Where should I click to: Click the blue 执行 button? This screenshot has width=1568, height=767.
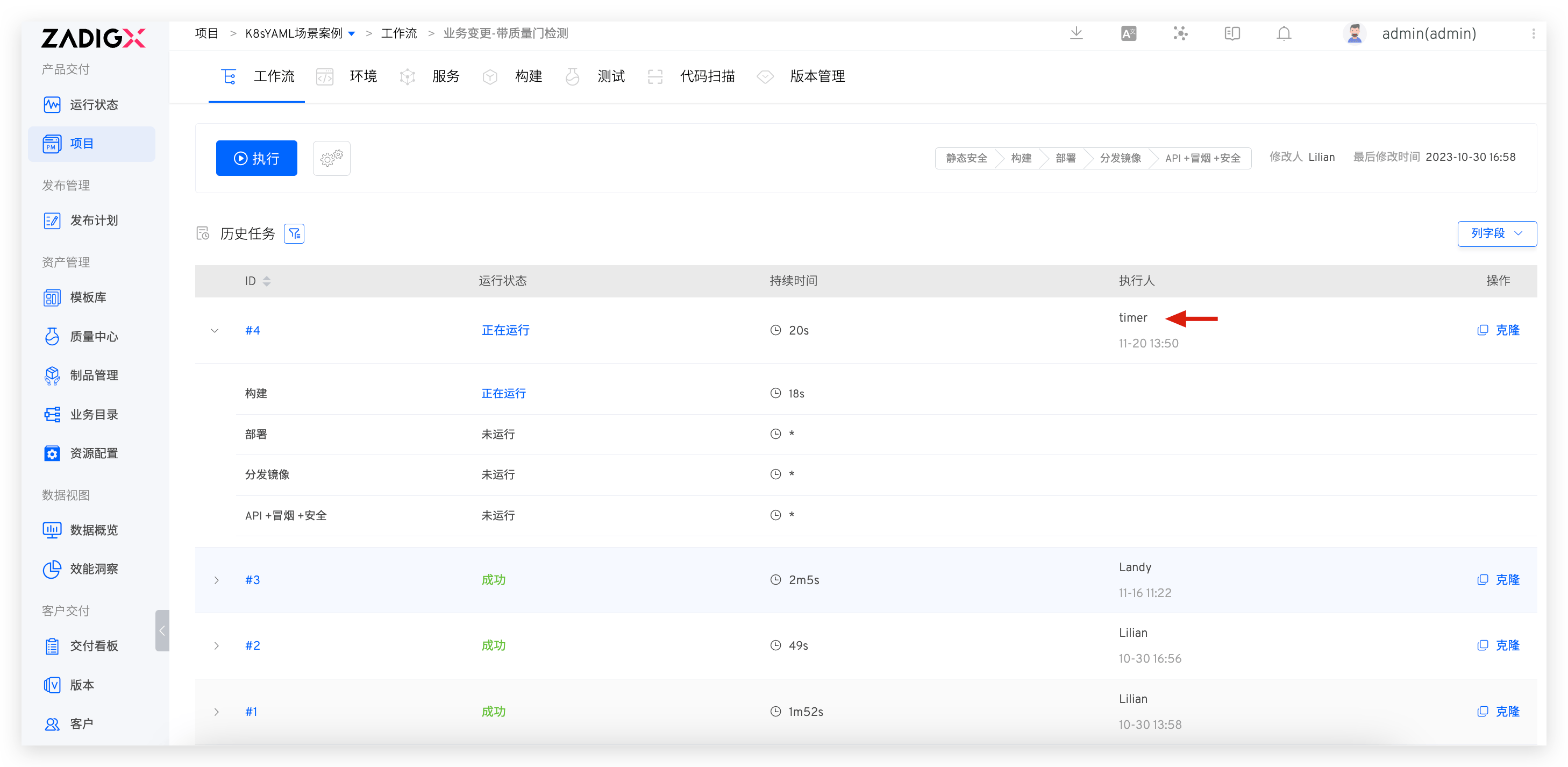click(255, 158)
